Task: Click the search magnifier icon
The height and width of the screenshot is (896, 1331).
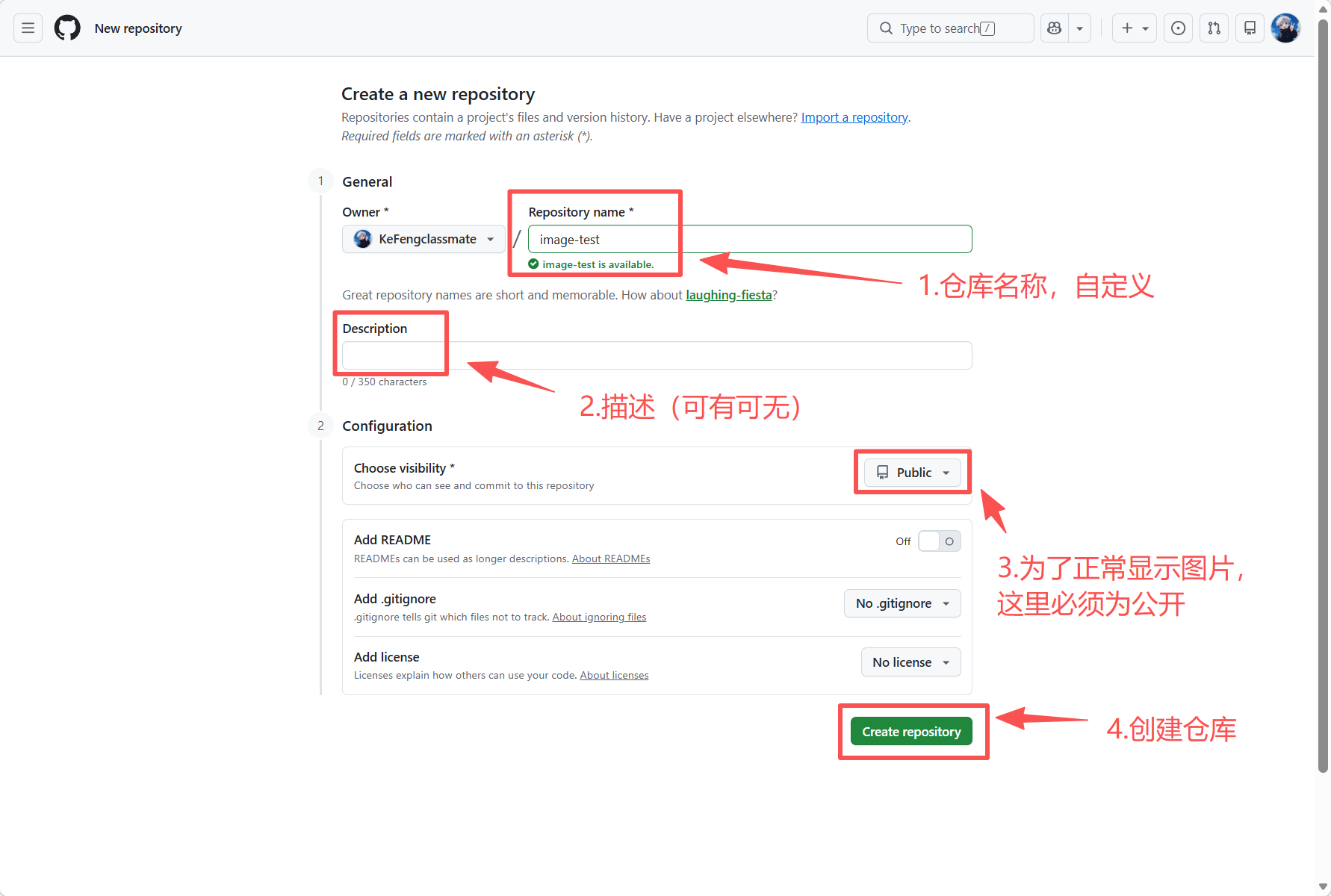Action: [886, 28]
